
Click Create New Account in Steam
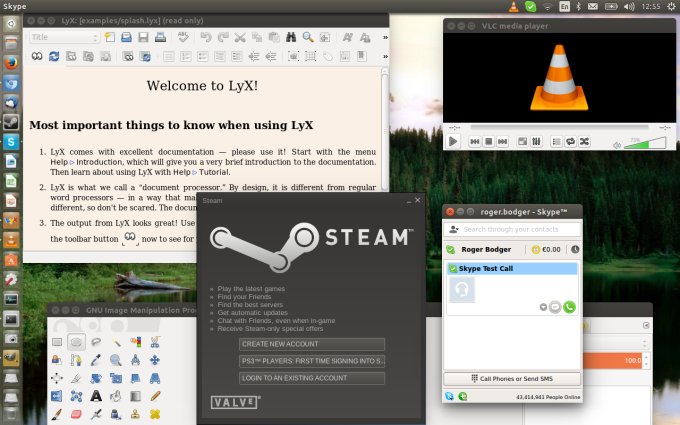[x=311, y=344]
